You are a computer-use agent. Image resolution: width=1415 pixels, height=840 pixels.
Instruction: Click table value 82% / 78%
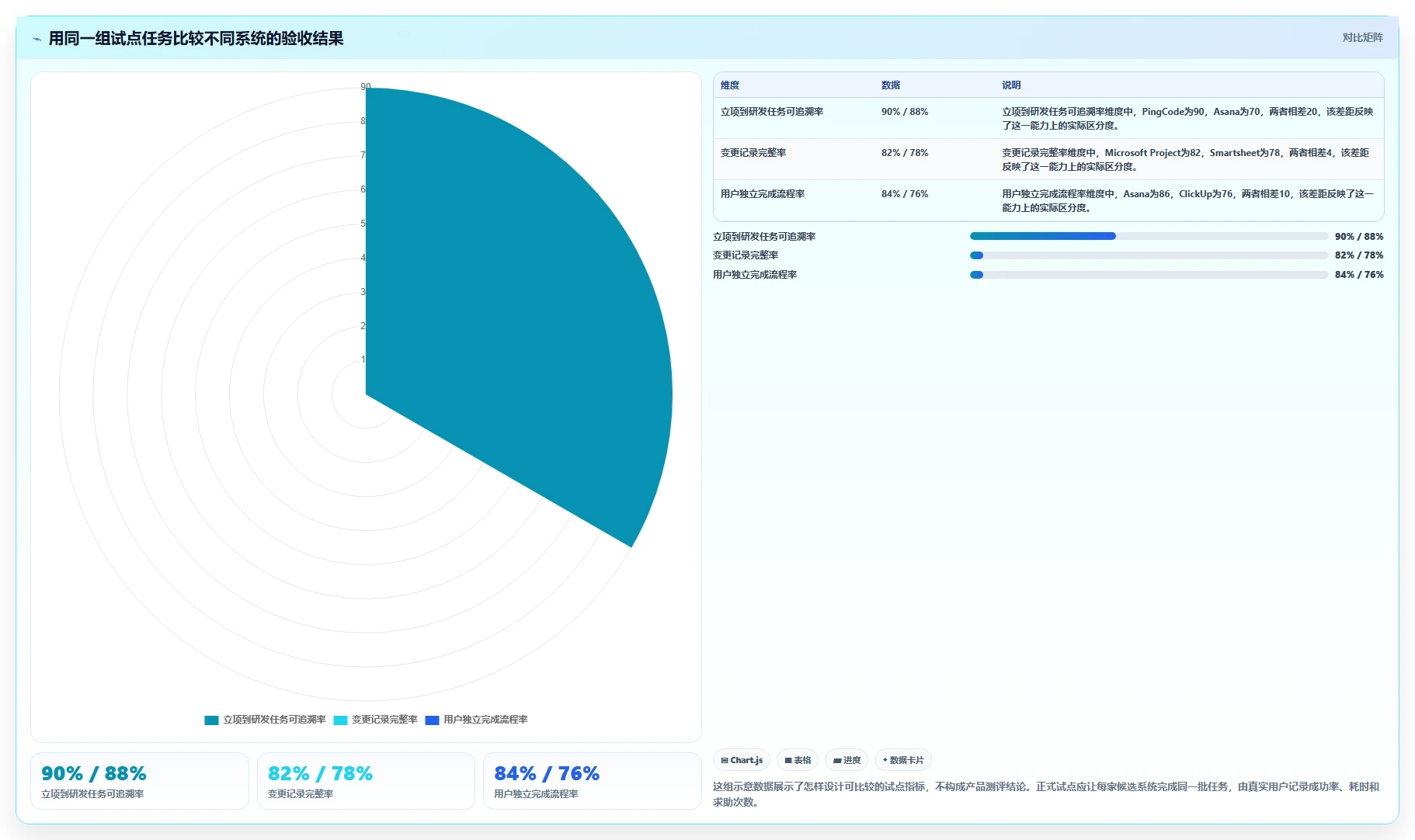click(x=905, y=153)
